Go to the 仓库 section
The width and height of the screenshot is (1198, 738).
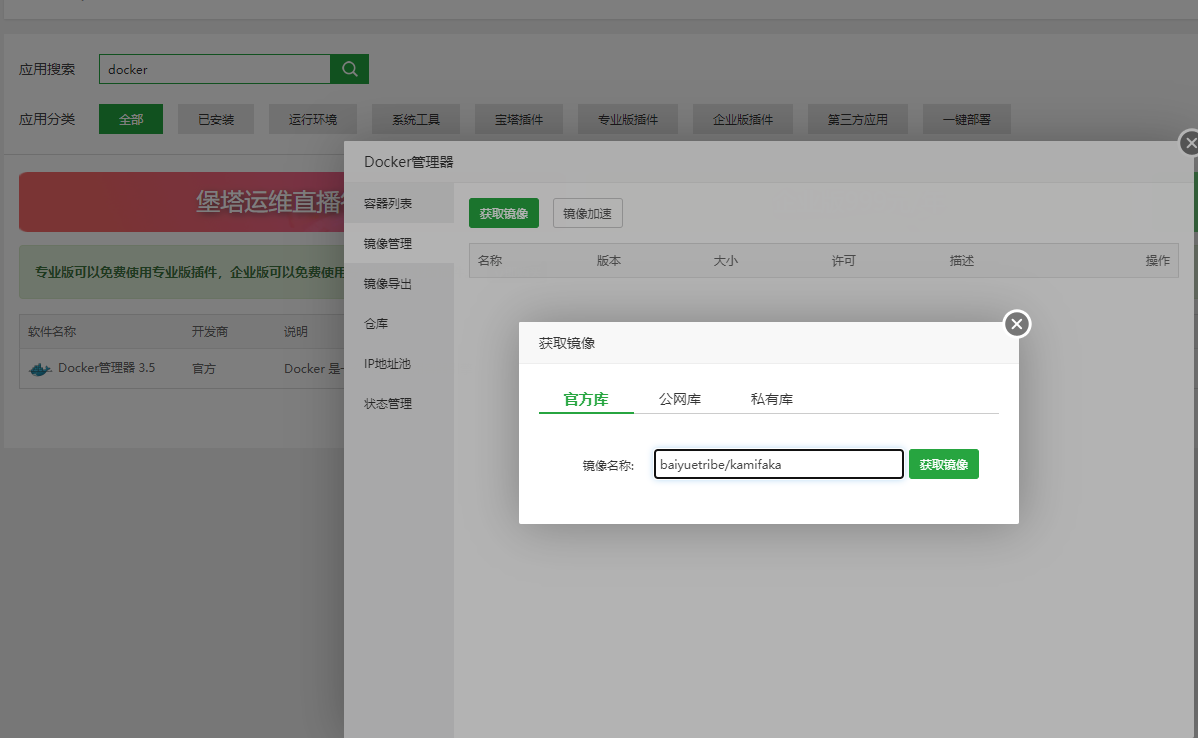374,323
